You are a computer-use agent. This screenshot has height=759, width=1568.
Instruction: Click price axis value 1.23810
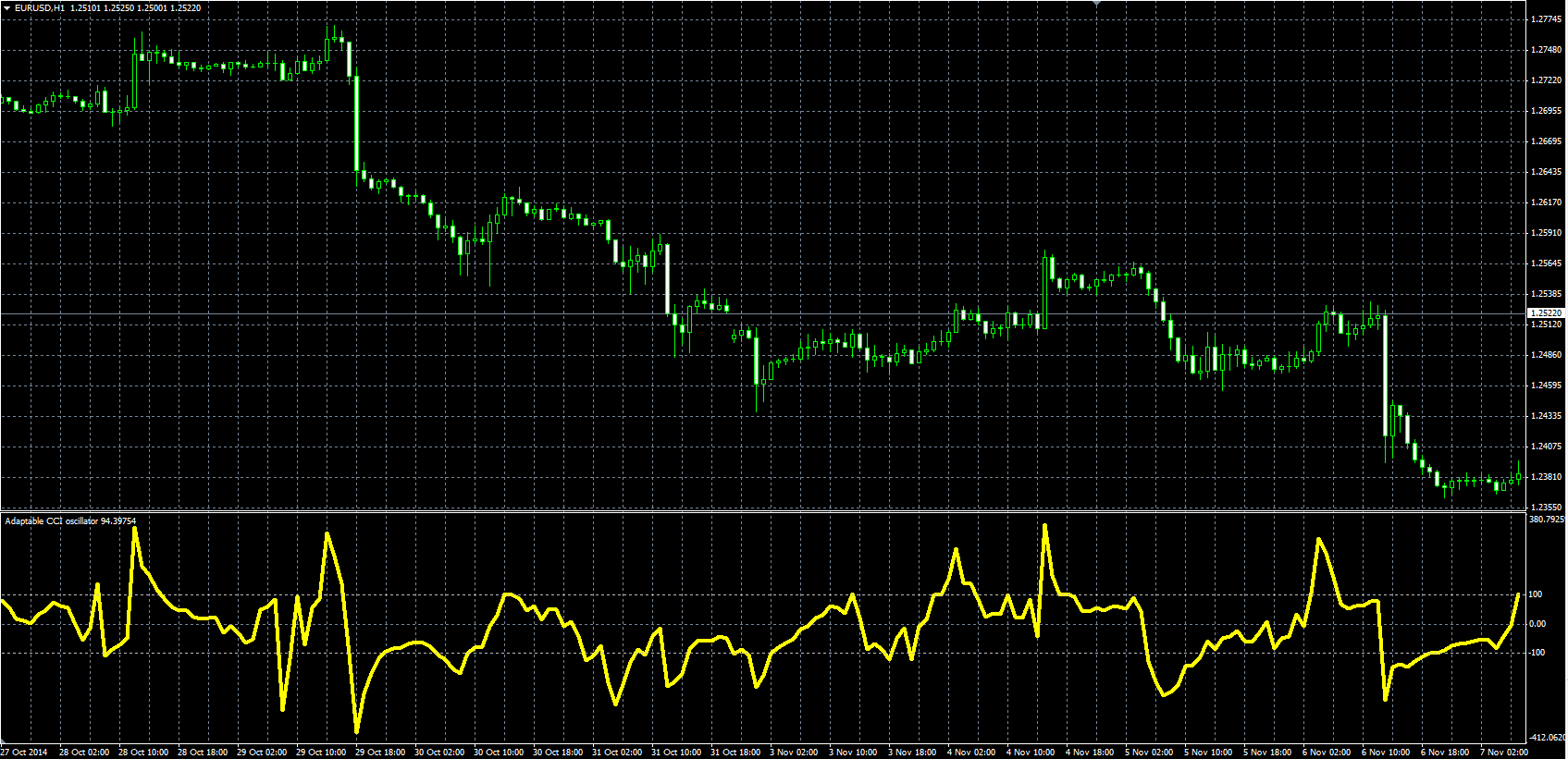click(1546, 477)
